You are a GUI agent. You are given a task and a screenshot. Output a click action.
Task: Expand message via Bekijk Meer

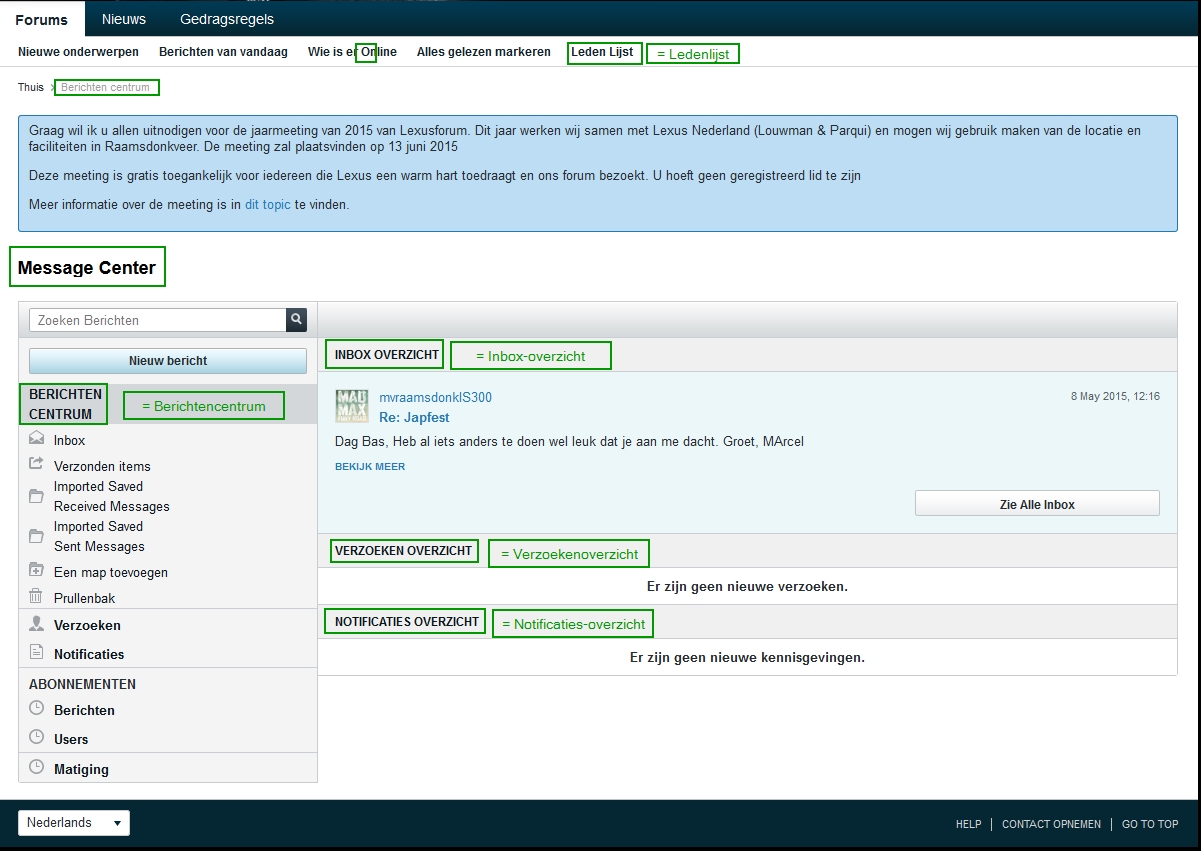[x=370, y=467]
